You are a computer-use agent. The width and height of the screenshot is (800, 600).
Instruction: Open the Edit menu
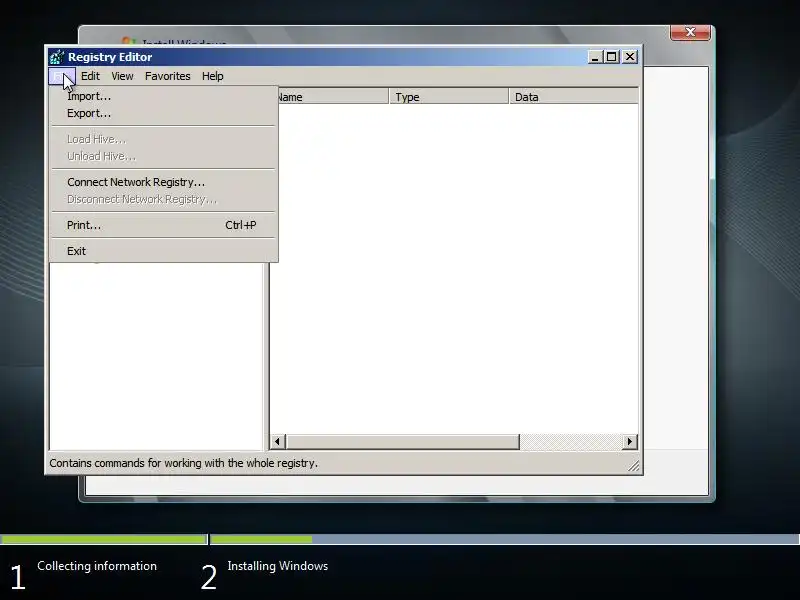[x=90, y=76]
